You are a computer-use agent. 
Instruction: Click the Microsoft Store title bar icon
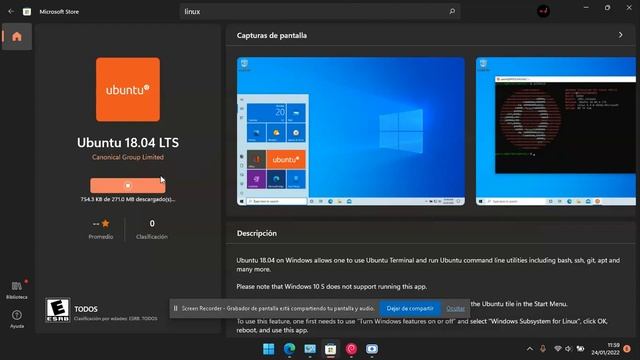click(27, 11)
